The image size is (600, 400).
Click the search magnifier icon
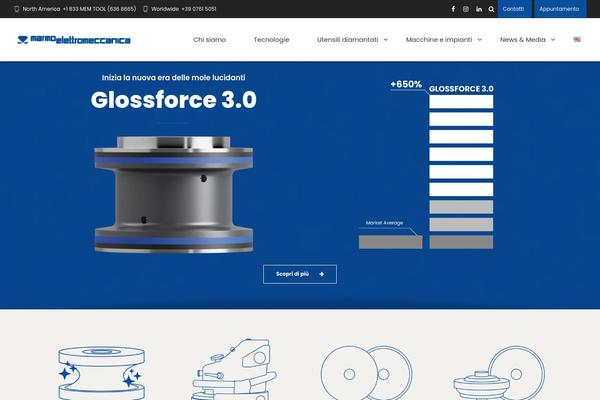point(491,9)
